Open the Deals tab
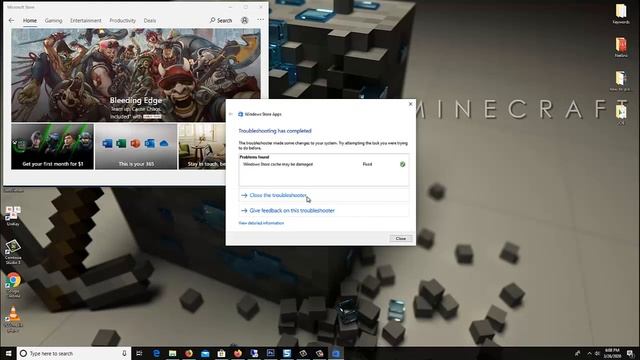 pos(150,20)
